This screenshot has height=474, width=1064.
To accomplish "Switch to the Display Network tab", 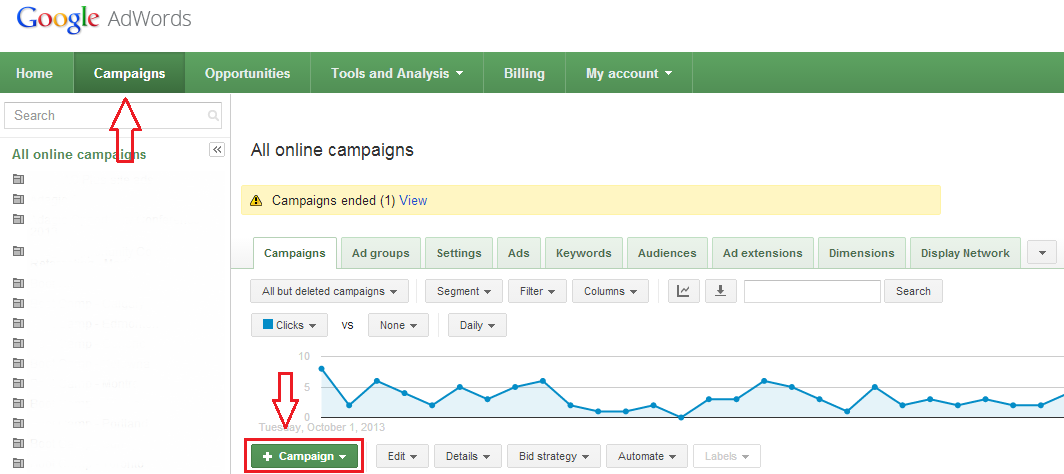I will [x=965, y=253].
